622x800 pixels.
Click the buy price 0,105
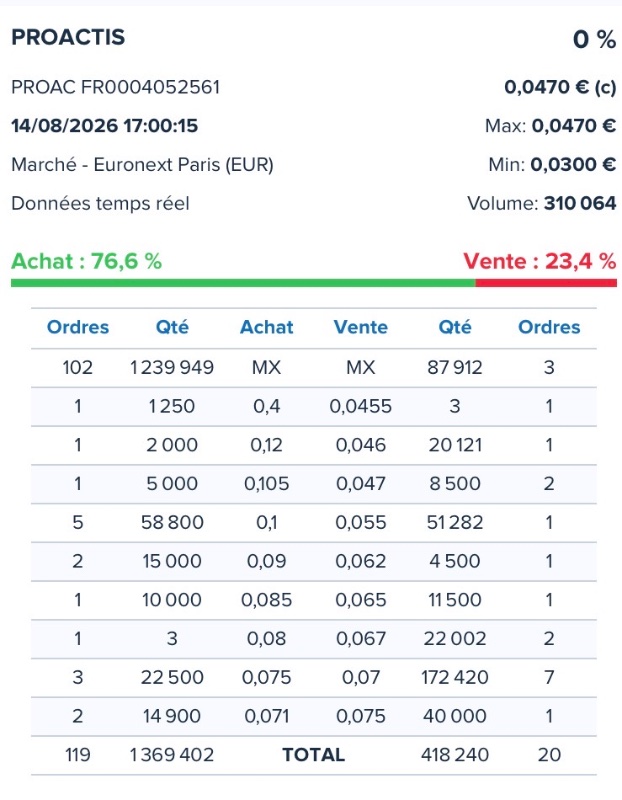(266, 484)
